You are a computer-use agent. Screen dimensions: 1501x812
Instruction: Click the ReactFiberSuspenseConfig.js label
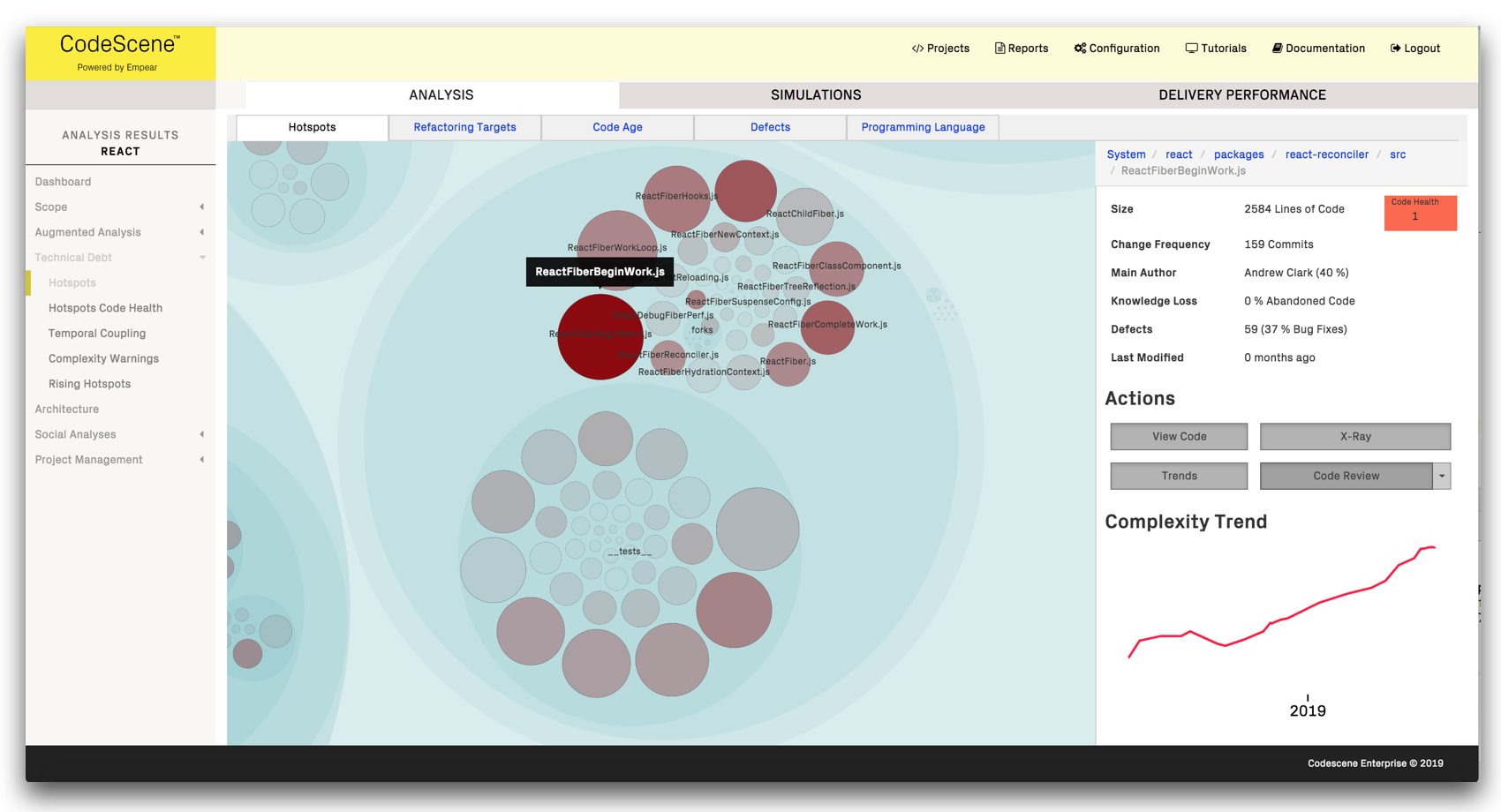click(748, 302)
